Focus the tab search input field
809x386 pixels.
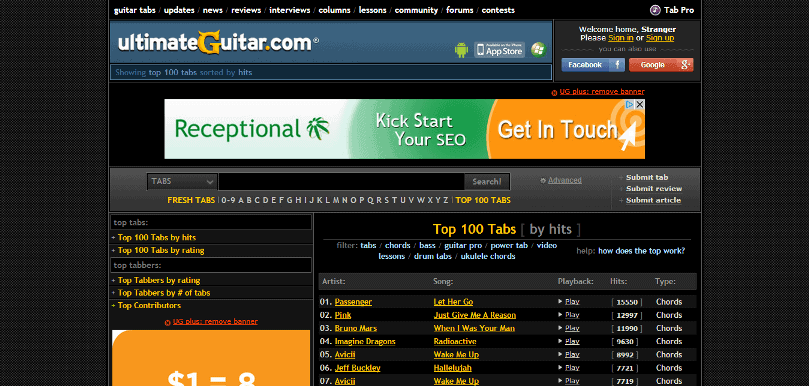[341, 182]
